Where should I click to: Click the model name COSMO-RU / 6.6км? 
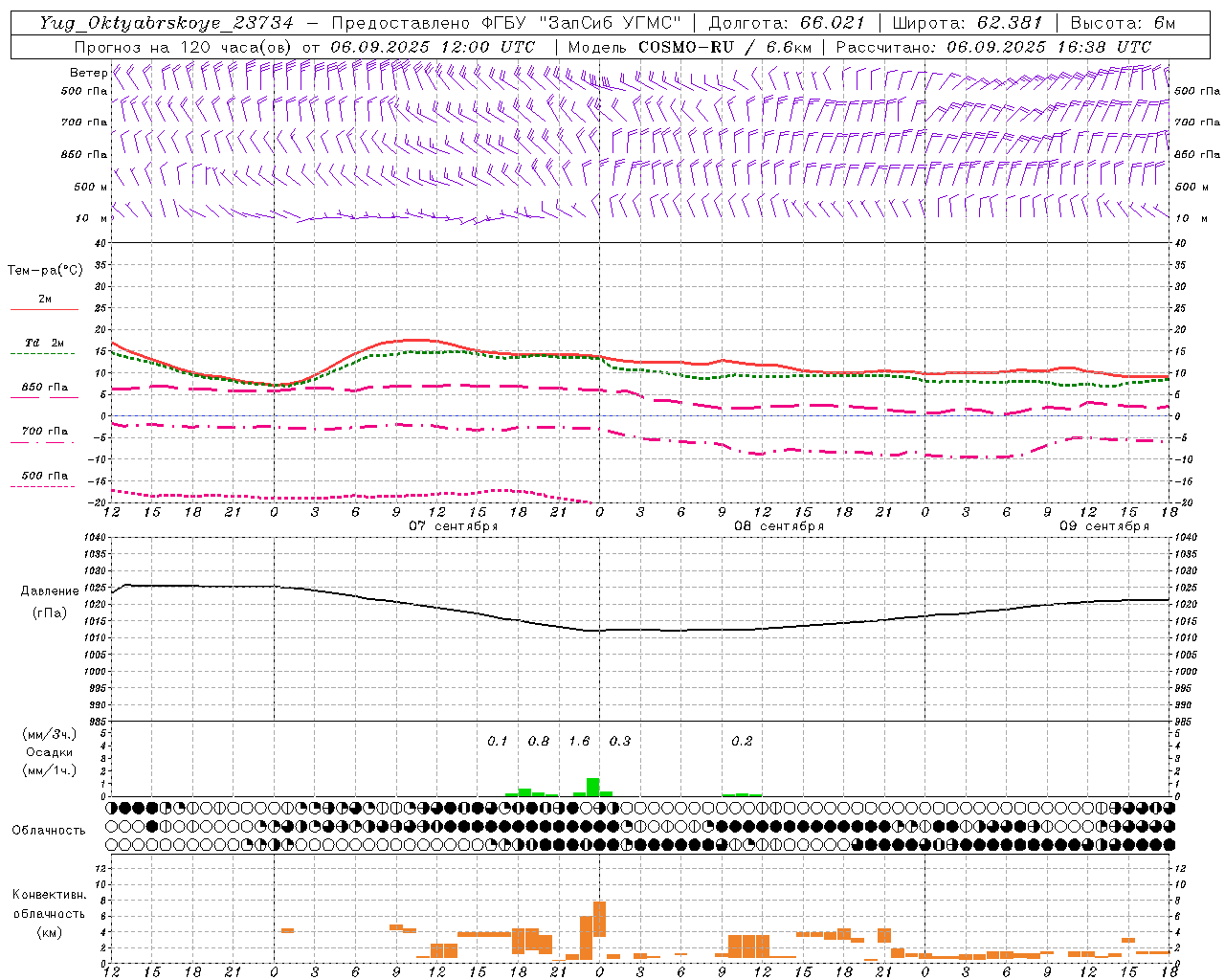pos(724,47)
